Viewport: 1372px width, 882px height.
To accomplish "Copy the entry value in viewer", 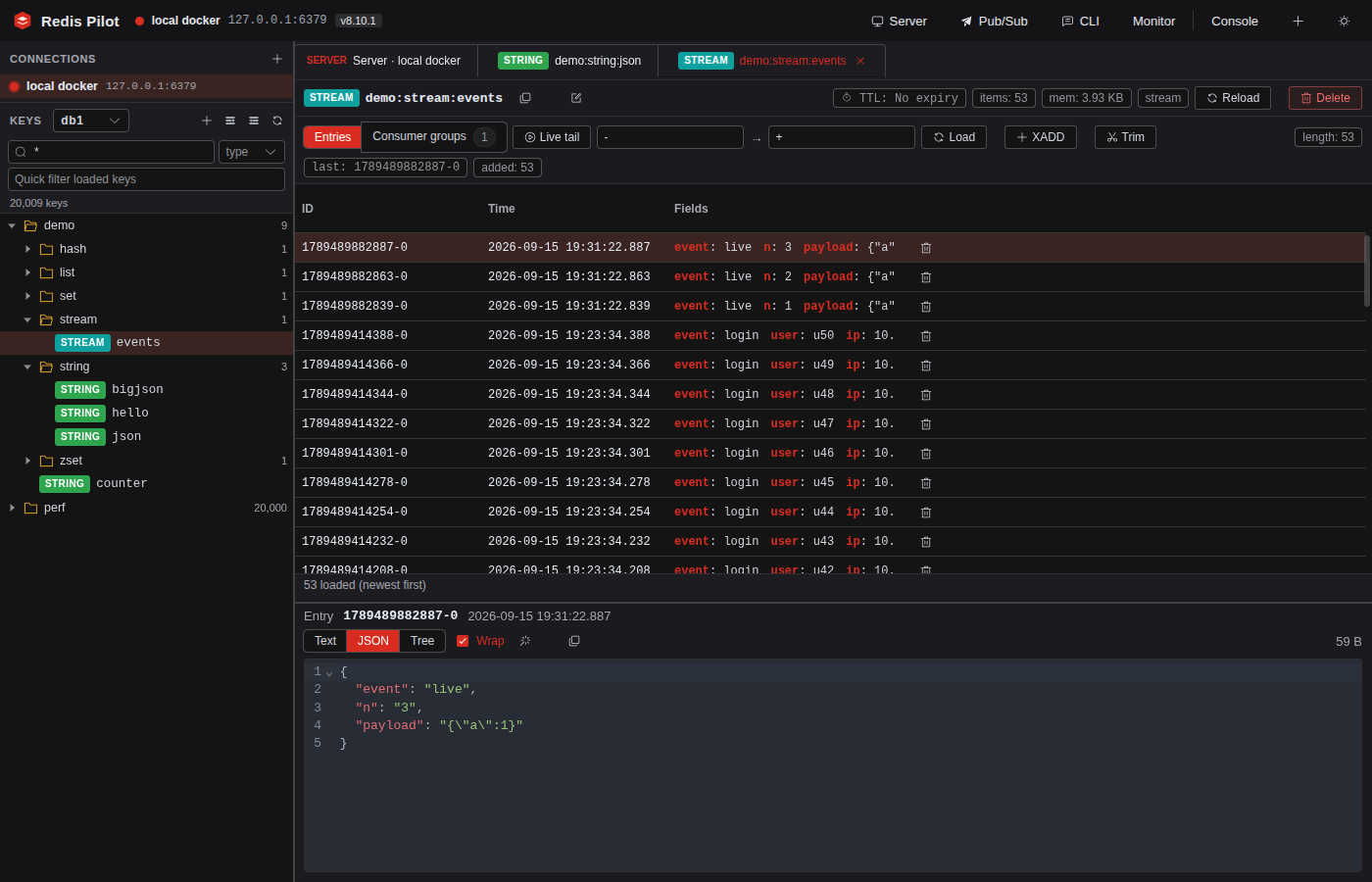I will [x=574, y=641].
